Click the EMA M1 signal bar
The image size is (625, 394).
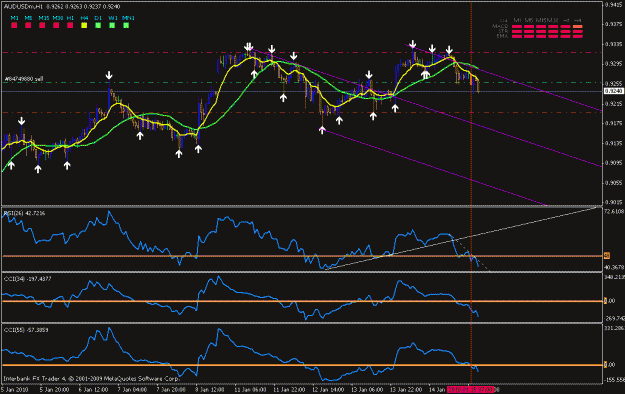[x=517, y=36]
